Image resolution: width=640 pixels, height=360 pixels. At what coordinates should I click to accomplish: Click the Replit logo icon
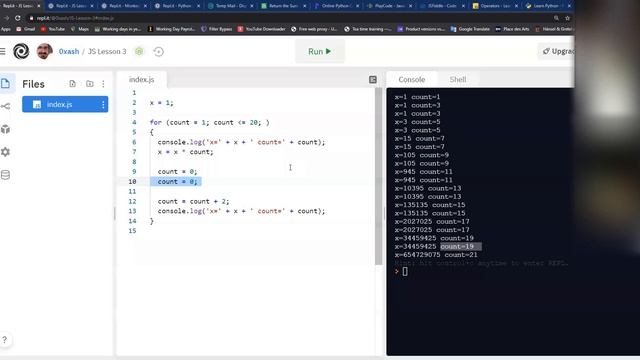(x=21, y=51)
